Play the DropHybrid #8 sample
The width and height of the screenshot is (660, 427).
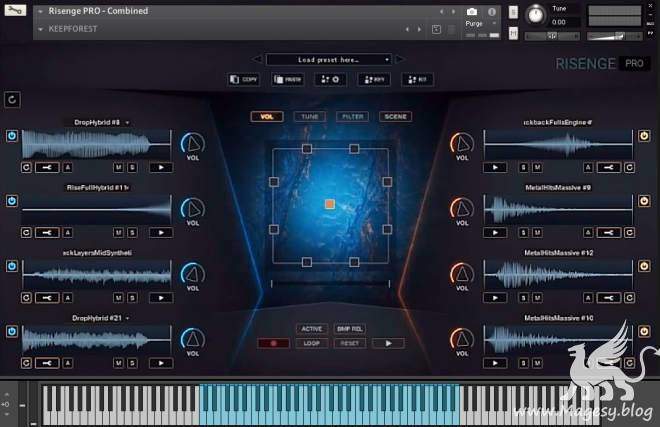(161, 167)
